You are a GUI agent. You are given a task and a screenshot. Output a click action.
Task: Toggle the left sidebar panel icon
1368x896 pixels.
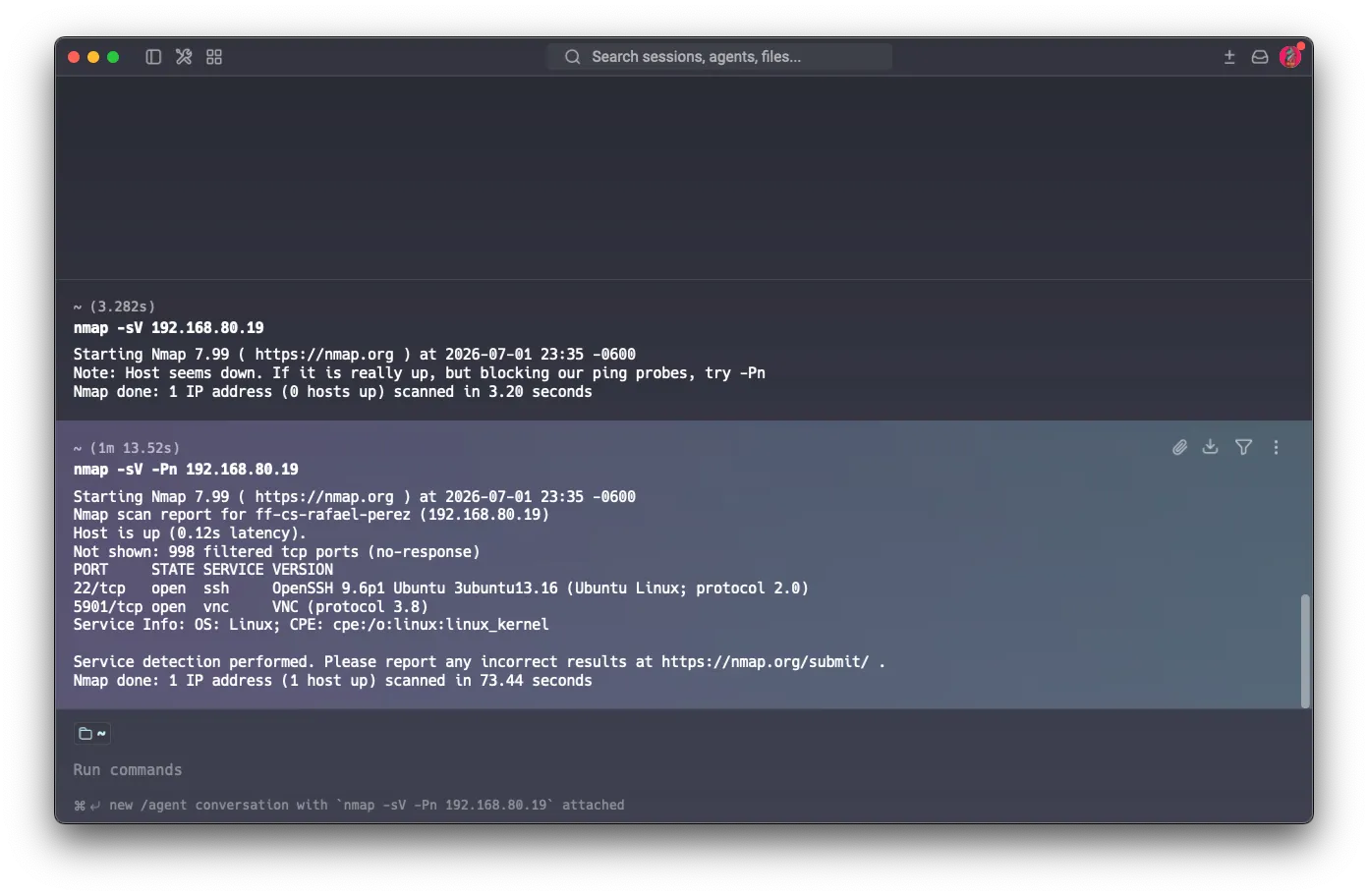tap(153, 57)
